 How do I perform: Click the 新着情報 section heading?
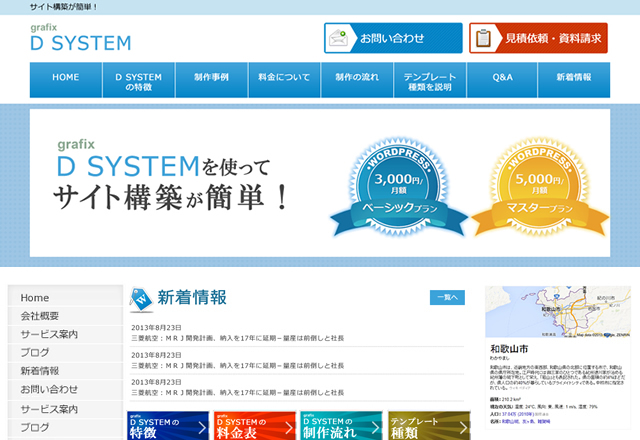point(192,298)
